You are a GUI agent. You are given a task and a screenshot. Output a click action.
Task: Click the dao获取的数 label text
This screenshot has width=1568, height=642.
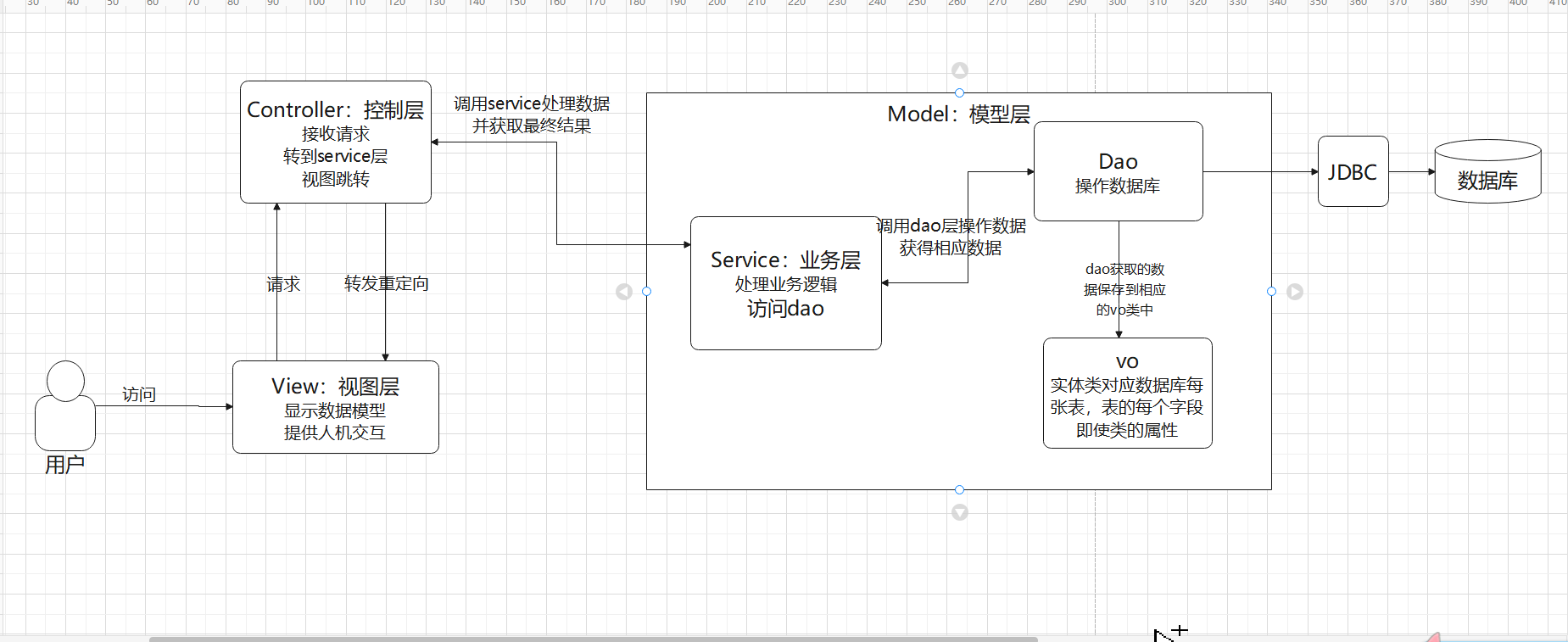(x=1125, y=269)
